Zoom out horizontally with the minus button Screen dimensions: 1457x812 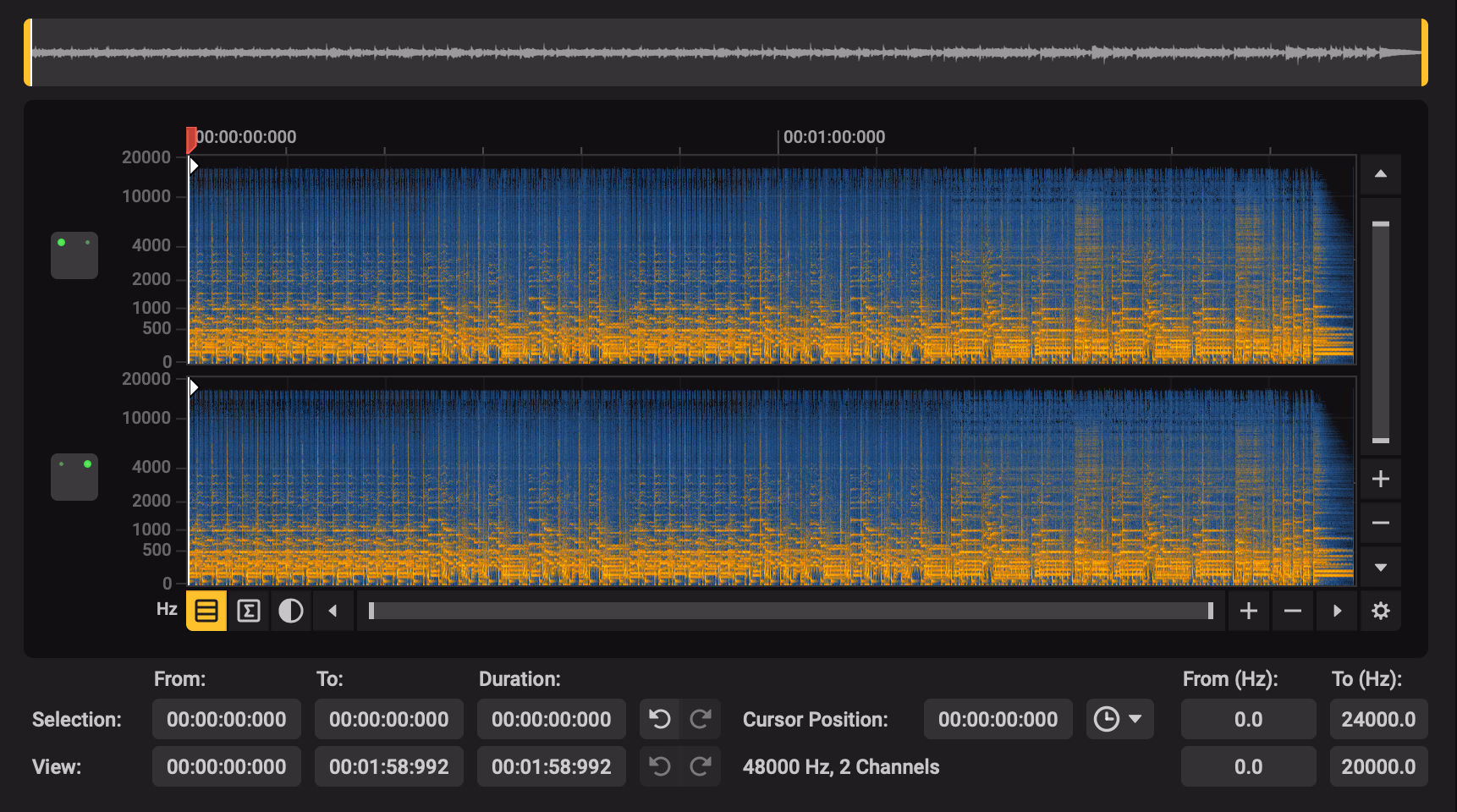point(1293,611)
